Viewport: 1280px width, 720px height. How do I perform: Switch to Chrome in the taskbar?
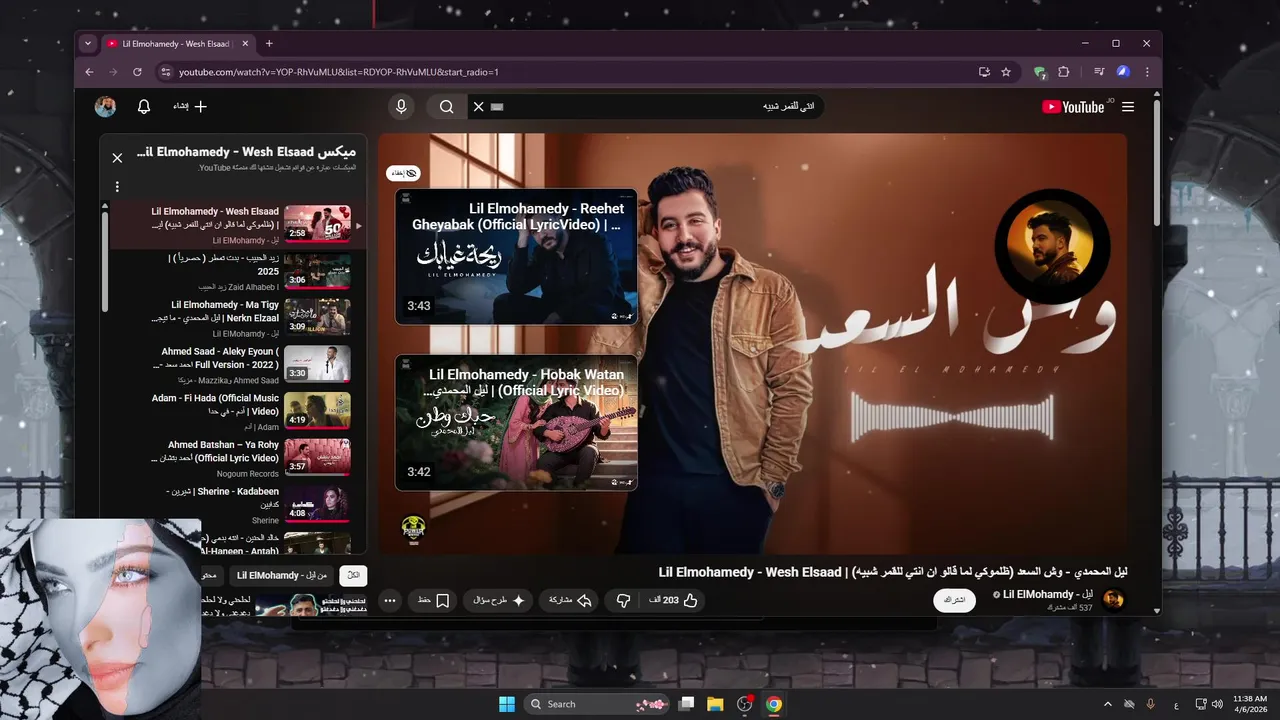[773, 704]
